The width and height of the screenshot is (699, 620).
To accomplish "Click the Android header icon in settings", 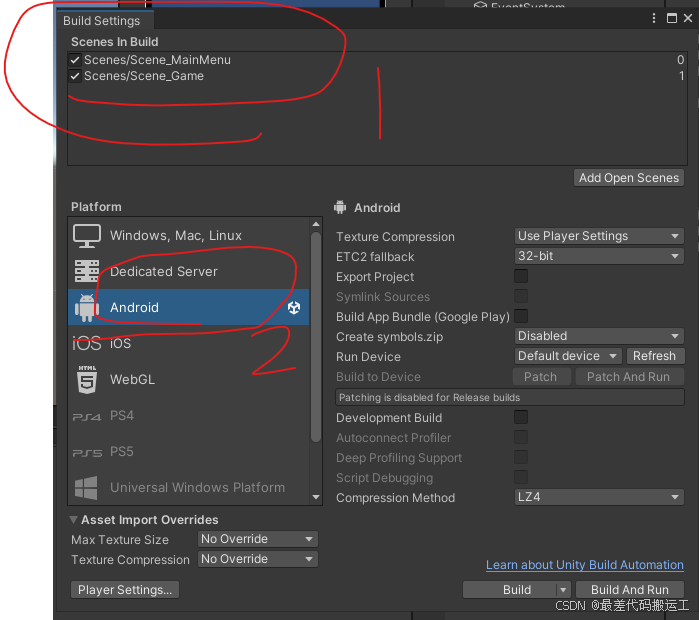I will pos(340,207).
